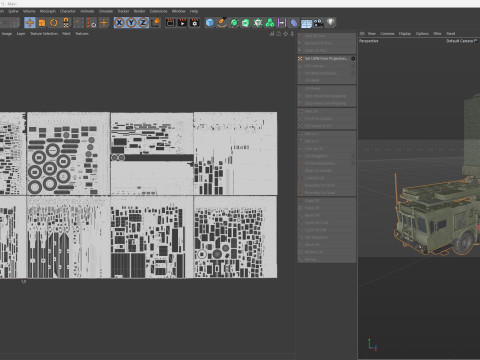Select the Spline Pen tool icon
480x360 pixels.
click(x=222, y=23)
